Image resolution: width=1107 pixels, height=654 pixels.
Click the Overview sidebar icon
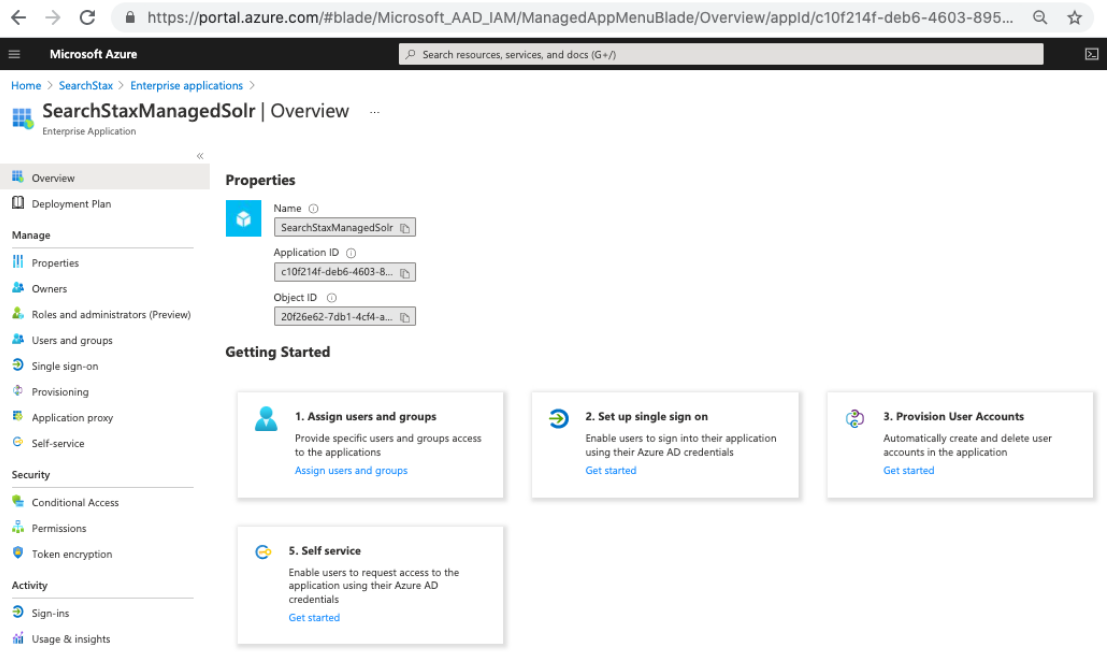[x=18, y=177]
